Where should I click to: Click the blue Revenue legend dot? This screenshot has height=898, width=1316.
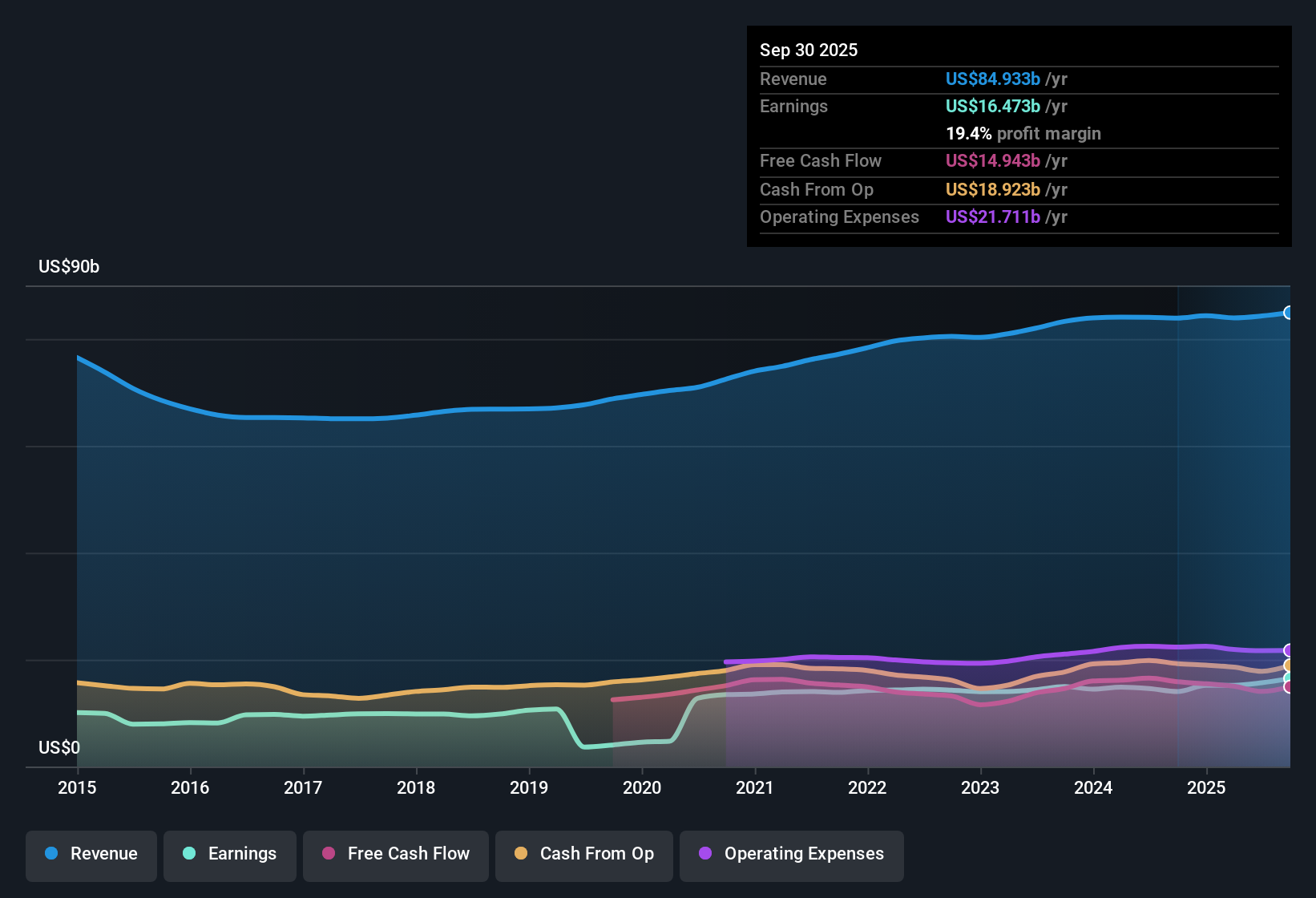click(x=51, y=854)
